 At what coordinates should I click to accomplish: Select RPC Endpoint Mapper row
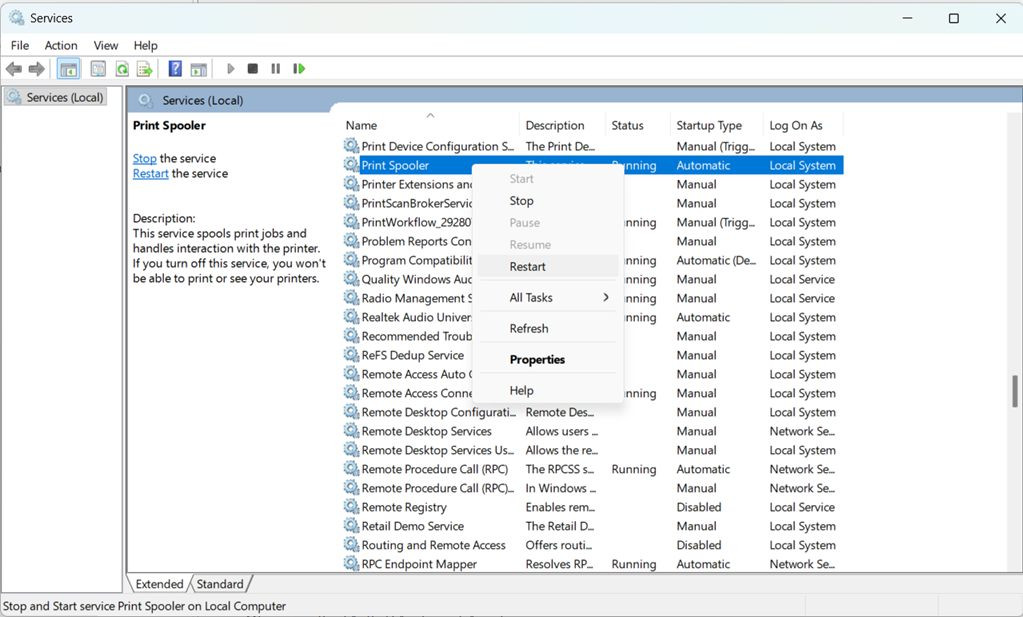[593, 564]
